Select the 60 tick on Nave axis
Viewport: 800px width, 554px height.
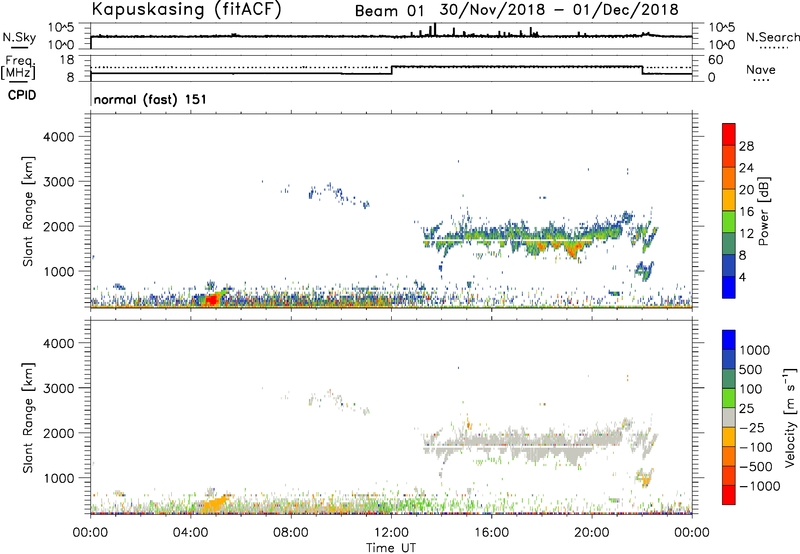[x=716, y=60]
